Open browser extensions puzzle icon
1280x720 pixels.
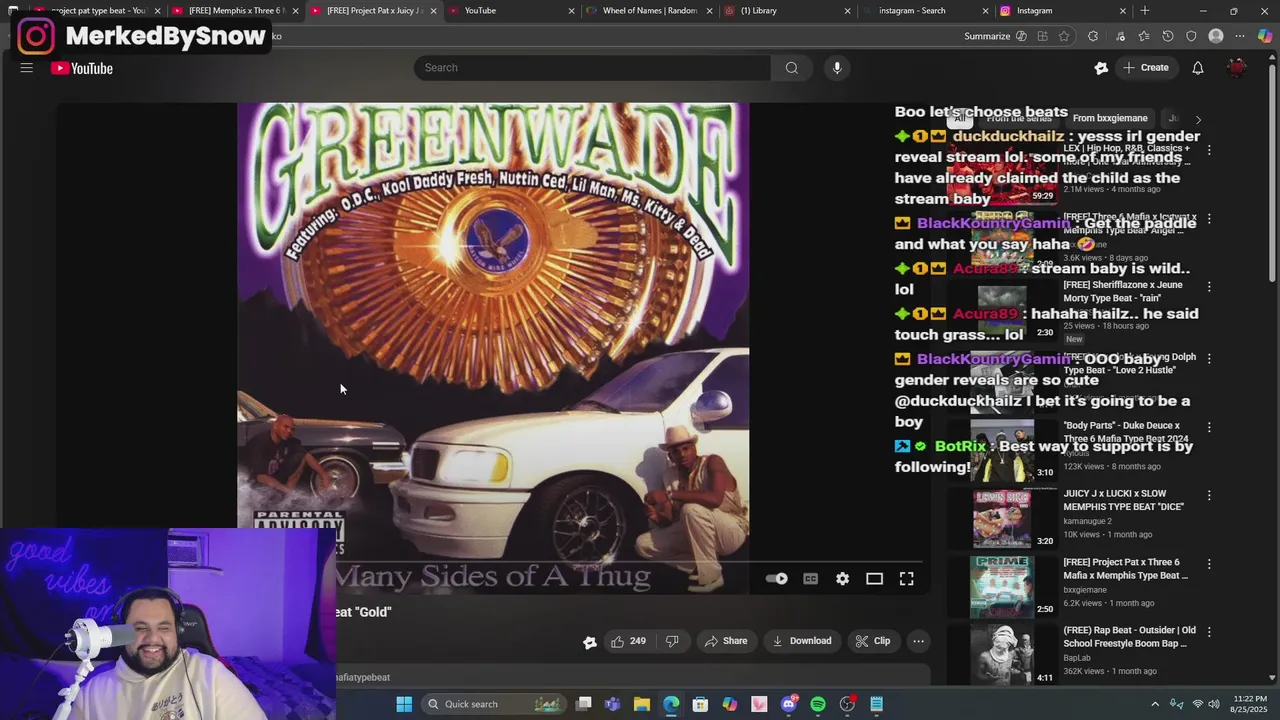tap(1093, 36)
